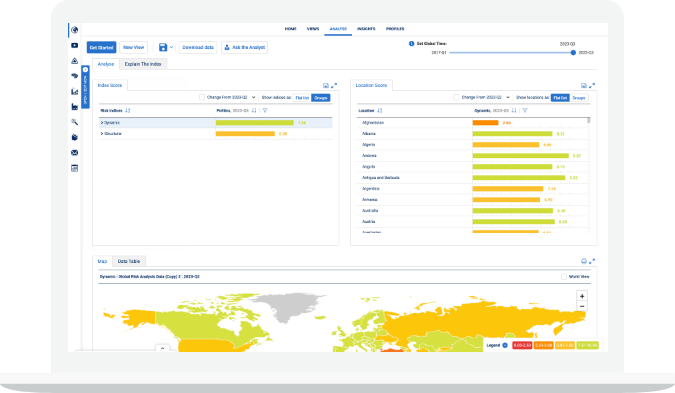Sort the Risk Indices column
Screen dimensions: 675x393
[127, 111]
